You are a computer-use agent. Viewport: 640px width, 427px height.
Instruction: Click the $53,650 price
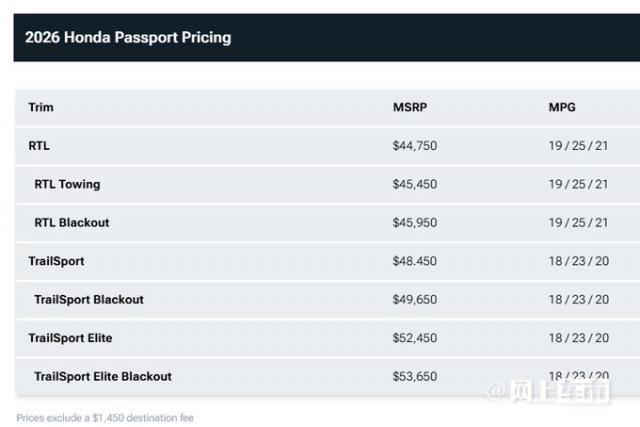(x=415, y=377)
